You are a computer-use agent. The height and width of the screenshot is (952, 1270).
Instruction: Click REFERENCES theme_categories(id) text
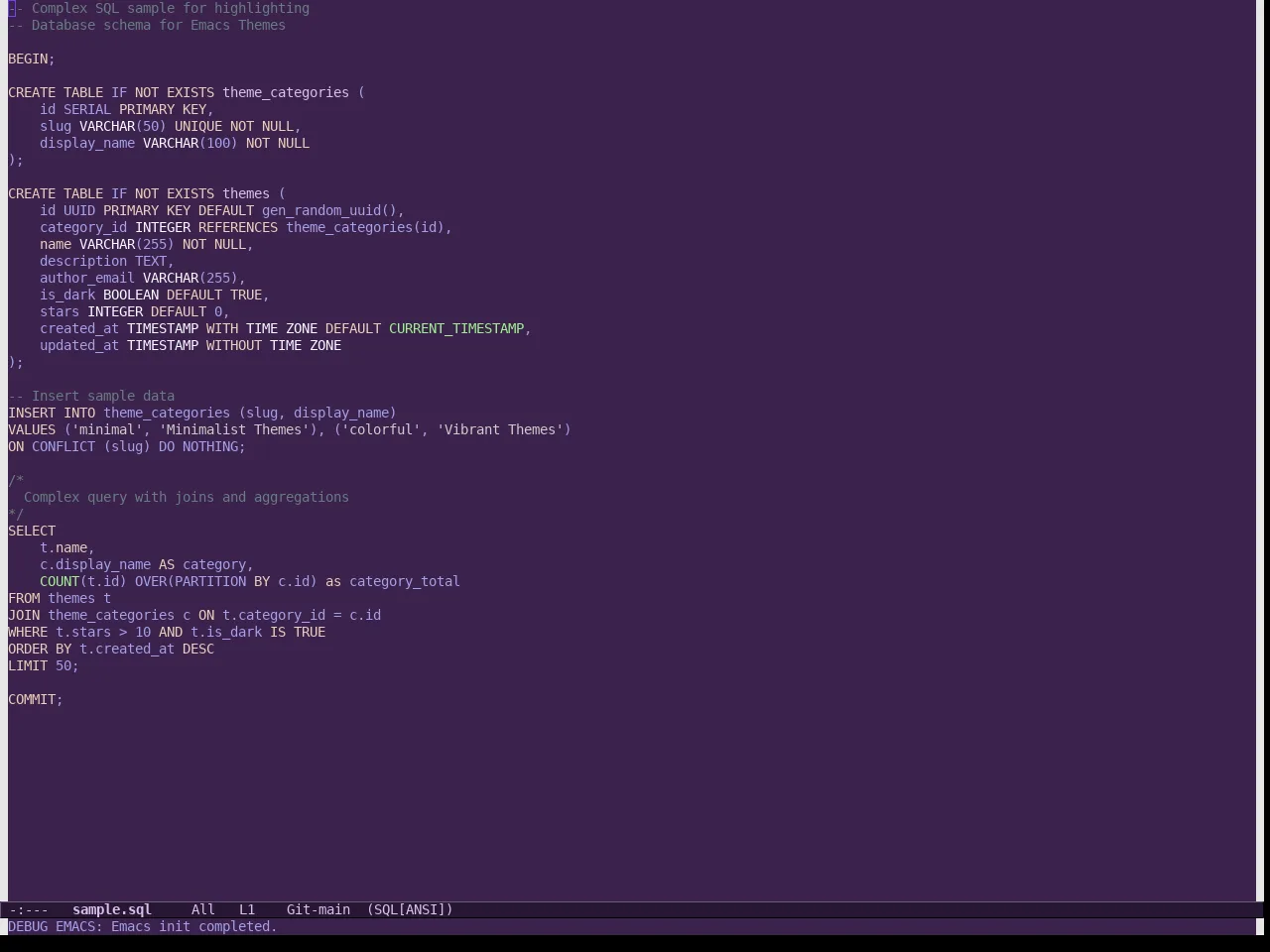(321, 227)
